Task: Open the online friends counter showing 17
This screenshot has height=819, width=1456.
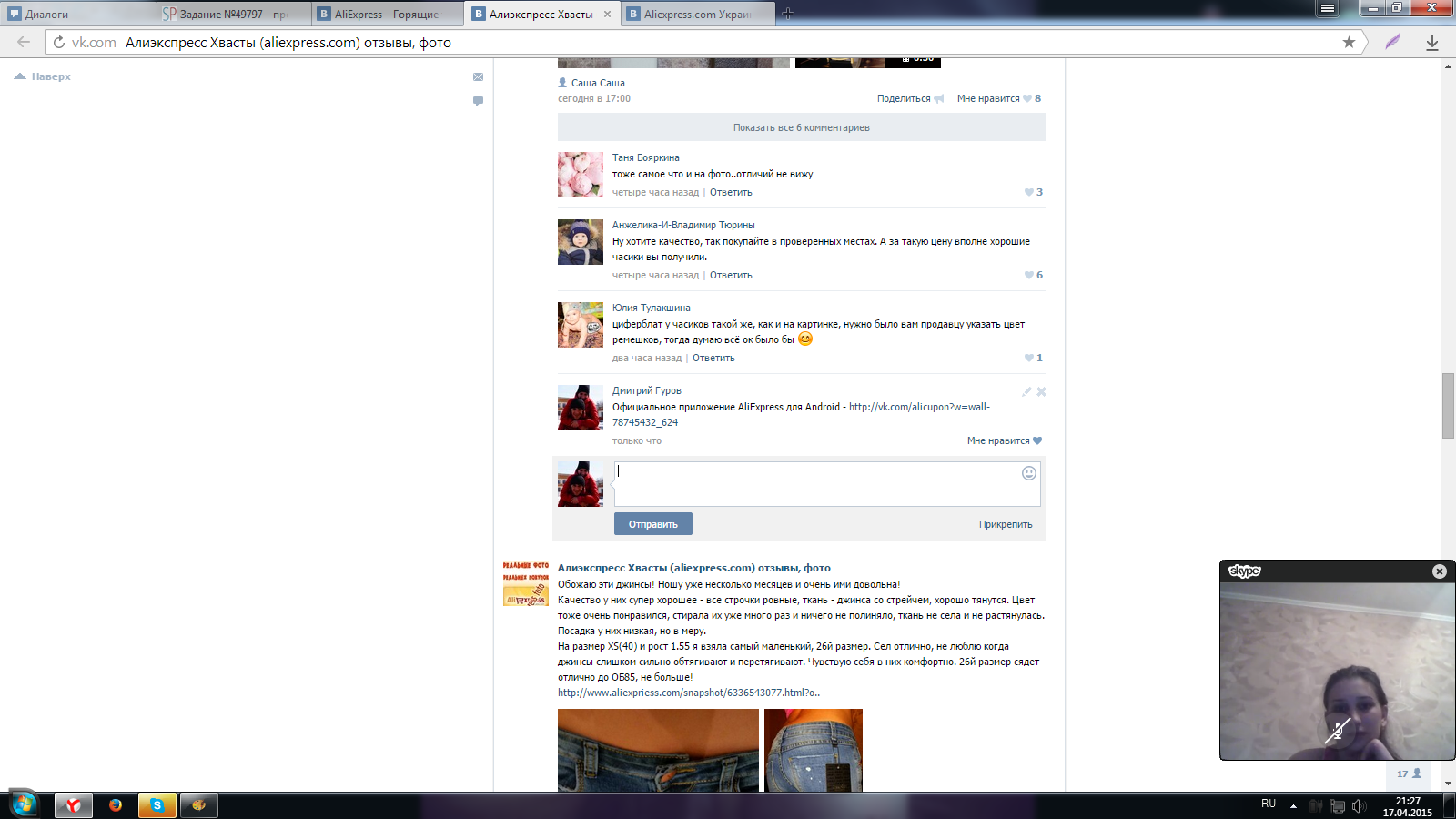Action: (x=1409, y=773)
